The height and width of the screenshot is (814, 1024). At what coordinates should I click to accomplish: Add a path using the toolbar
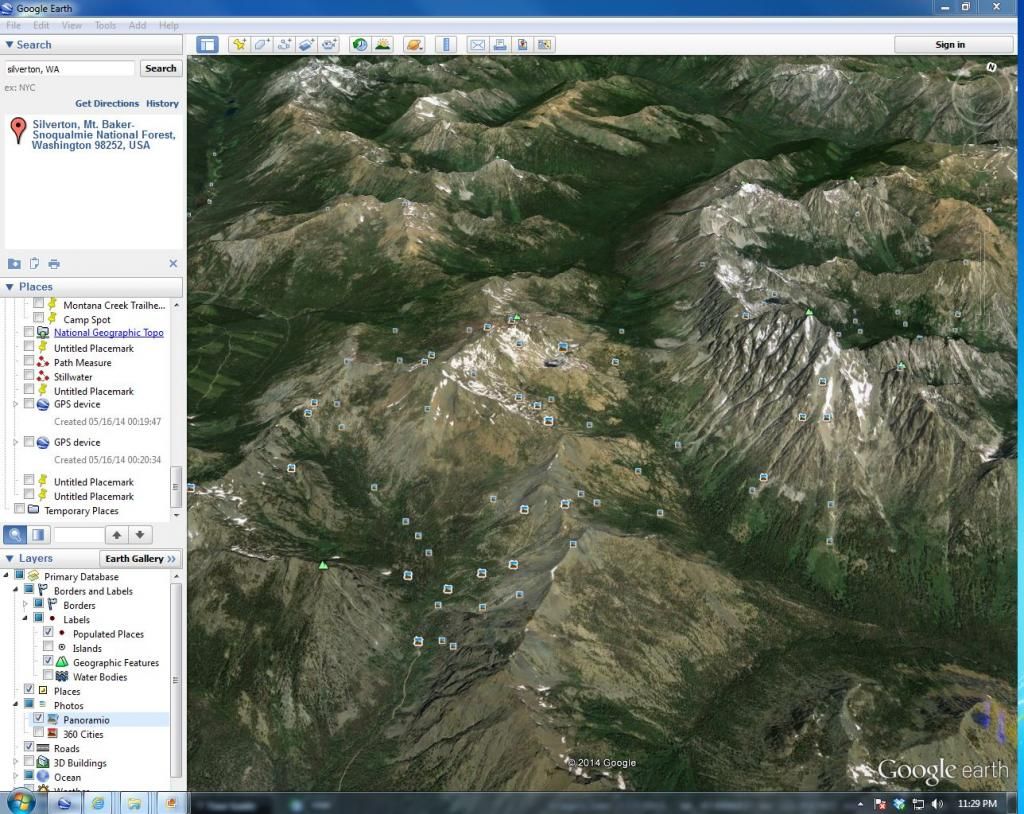click(284, 44)
